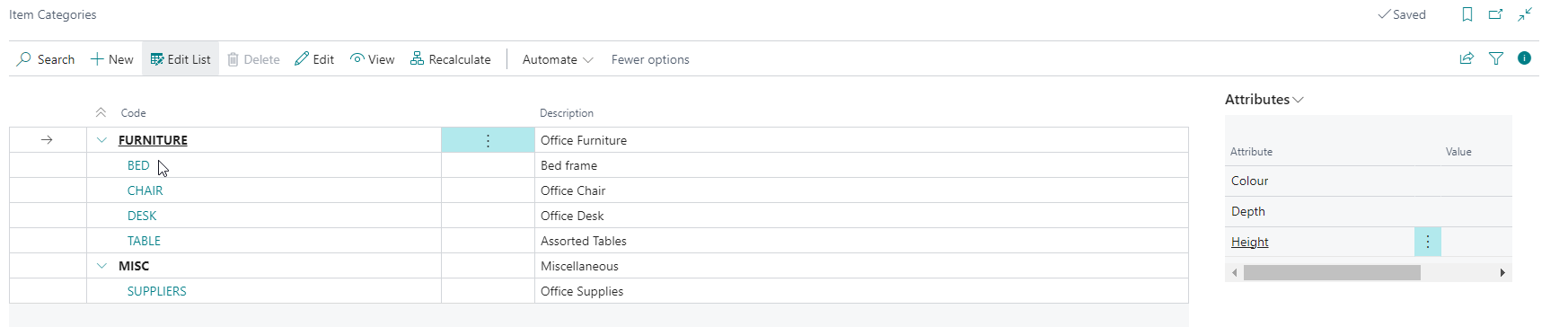This screenshot has height=327, width=1568.
Task: Toggle the FactBox information icon
Action: coord(1524,58)
